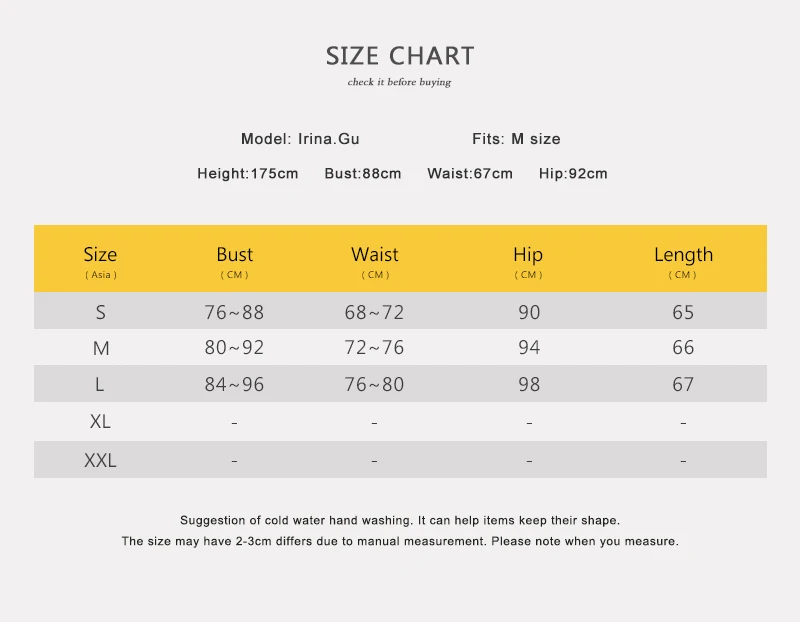
Task: Select the XL size row label
Action: 100,421
